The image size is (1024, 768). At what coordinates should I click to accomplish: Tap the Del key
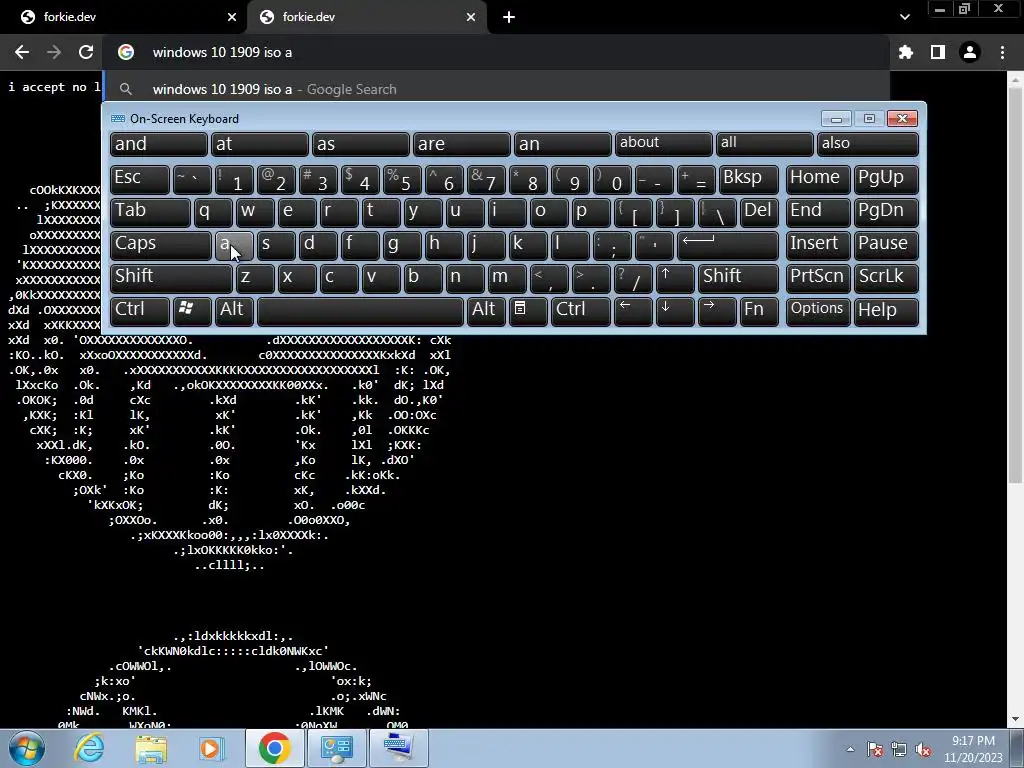(759, 212)
